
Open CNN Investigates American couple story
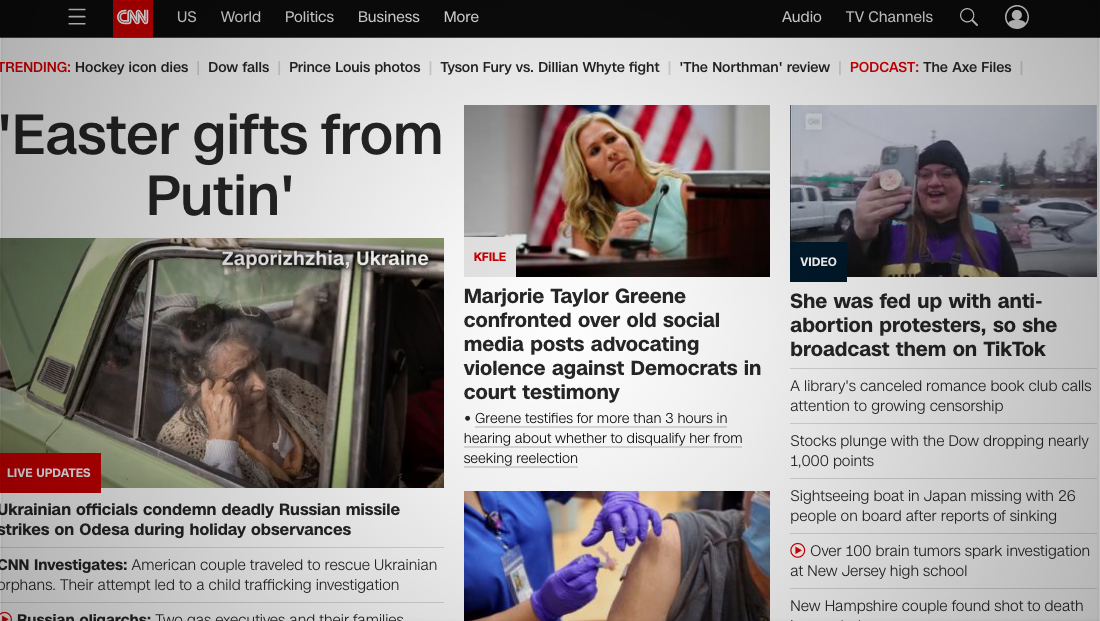pos(218,575)
